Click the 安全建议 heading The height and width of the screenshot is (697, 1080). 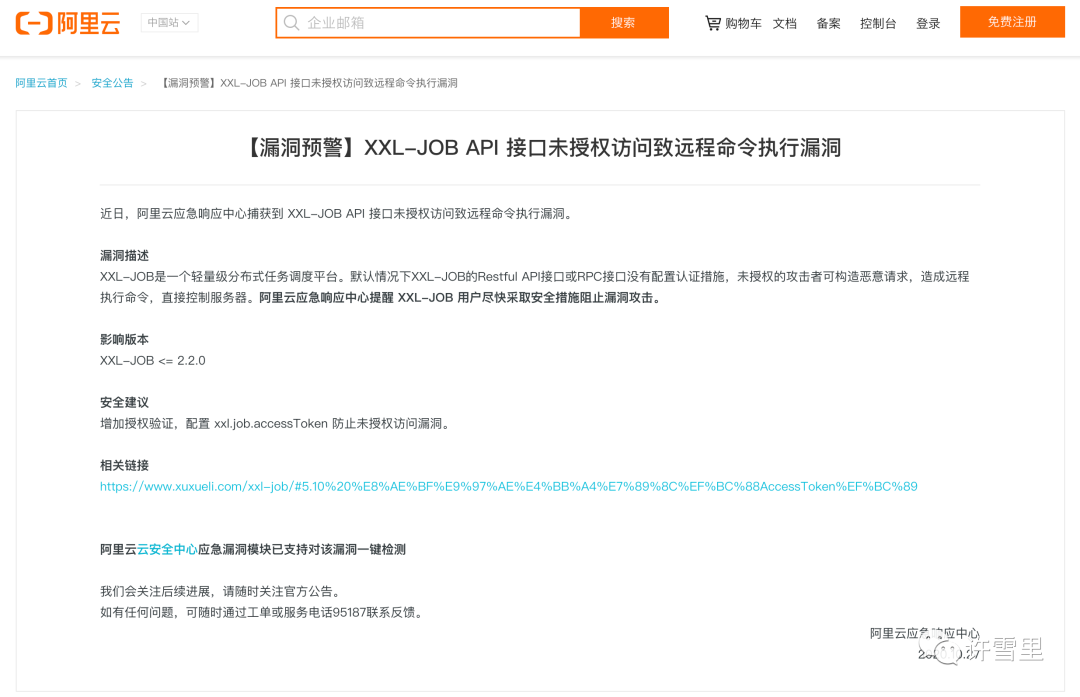click(x=125, y=402)
